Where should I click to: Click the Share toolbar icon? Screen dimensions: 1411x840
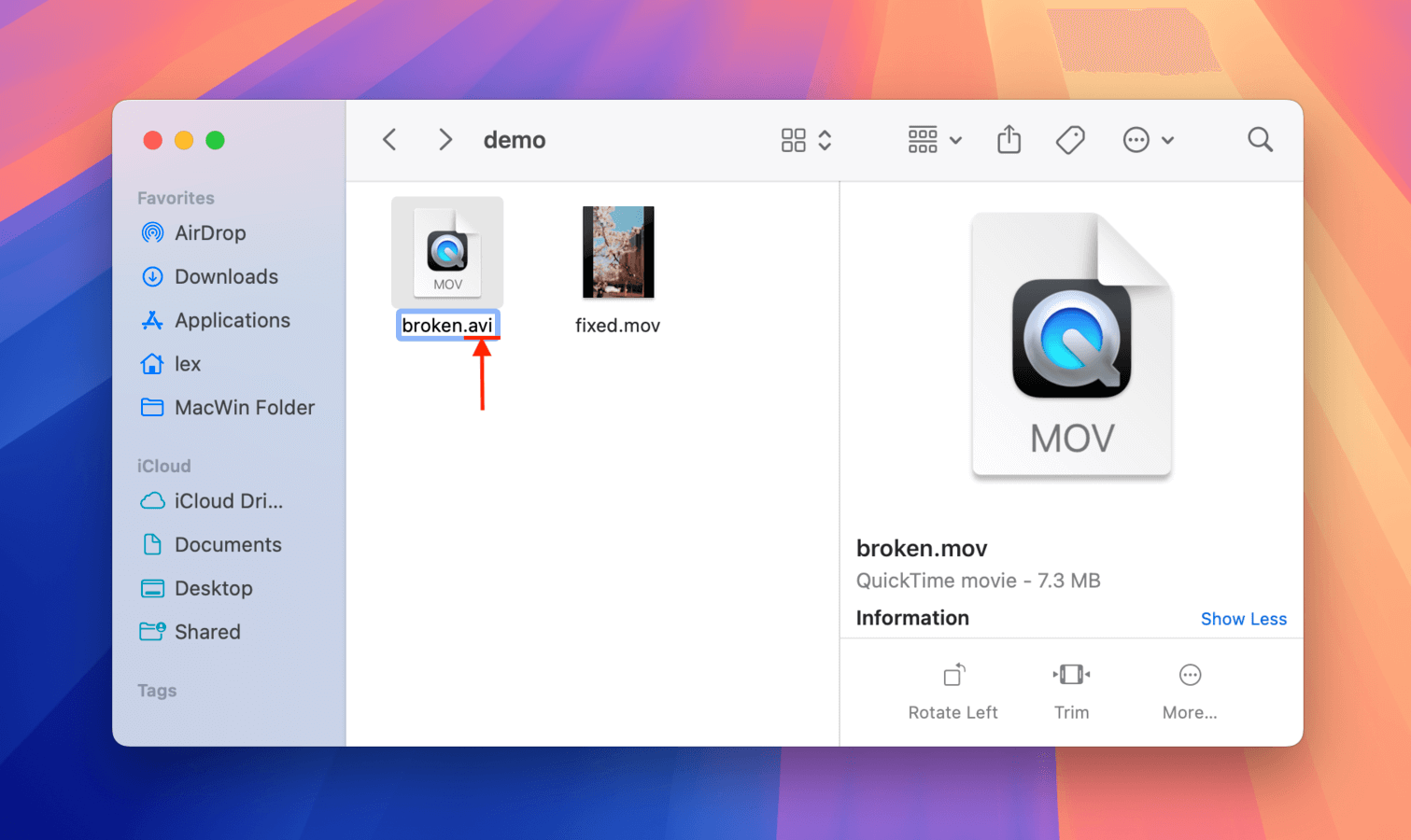[x=1009, y=140]
